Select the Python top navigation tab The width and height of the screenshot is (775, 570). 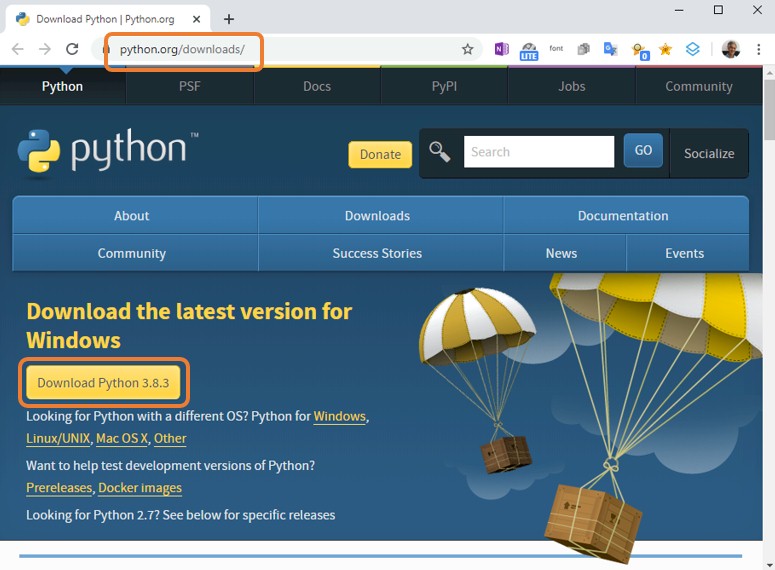pos(62,87)
